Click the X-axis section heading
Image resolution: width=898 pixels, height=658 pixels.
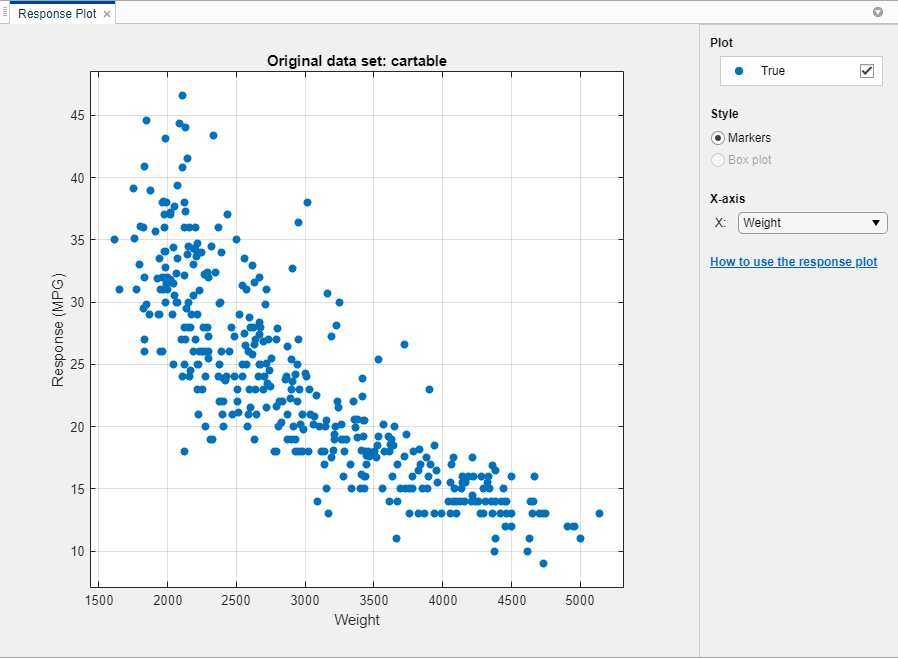[x=727, y=199]
